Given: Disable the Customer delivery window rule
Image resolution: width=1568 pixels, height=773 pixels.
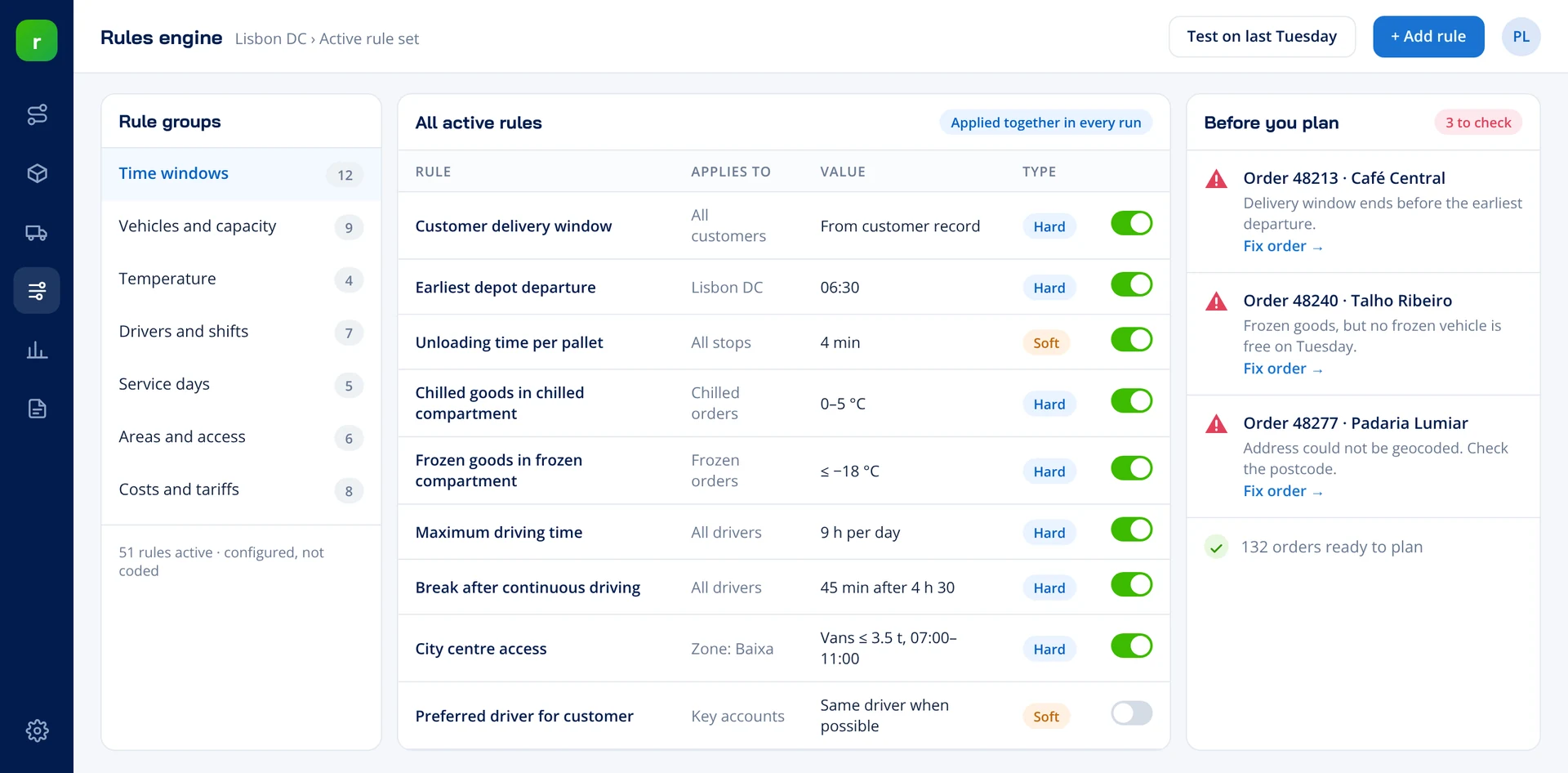Looking at the screenshot, I should tap(1131, 223).
